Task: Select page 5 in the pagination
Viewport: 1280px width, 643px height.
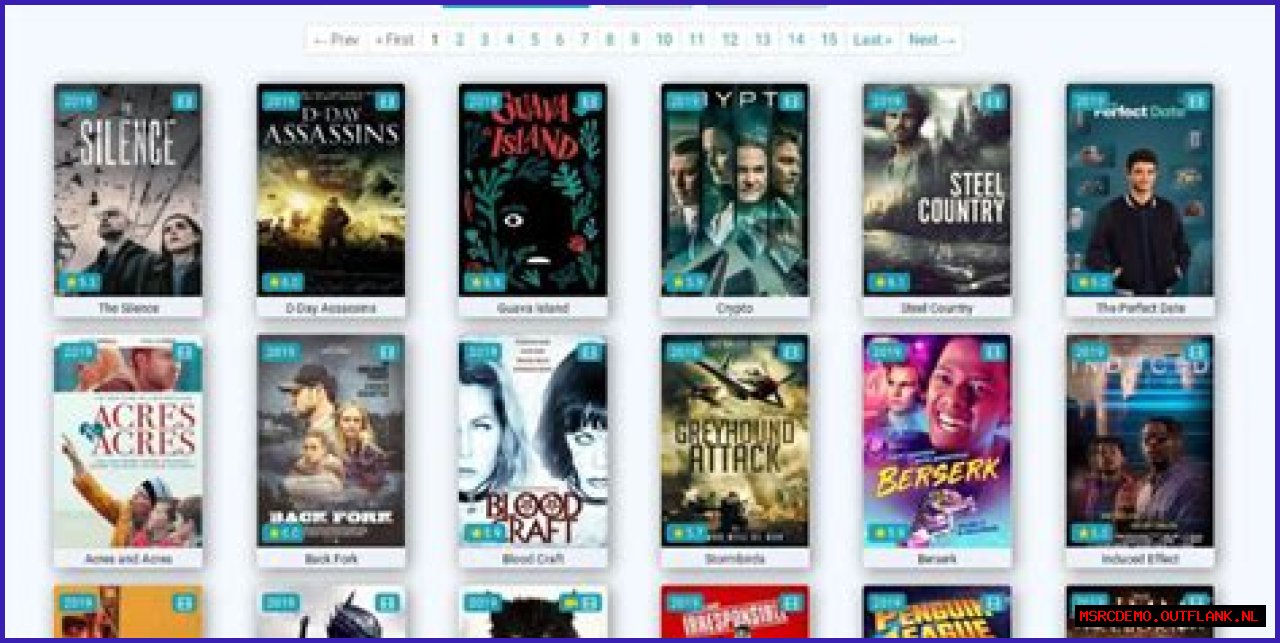Action: pyautogui.click(x=534, y=40)
